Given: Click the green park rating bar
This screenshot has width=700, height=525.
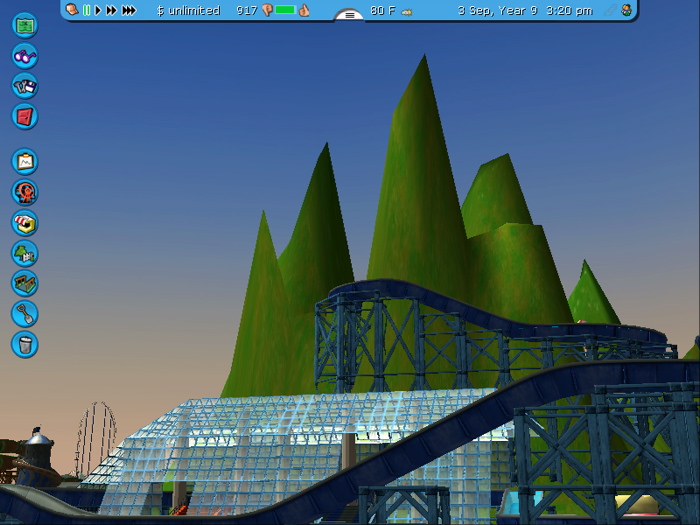Looking at the screenshot, I should click(285, 10).
